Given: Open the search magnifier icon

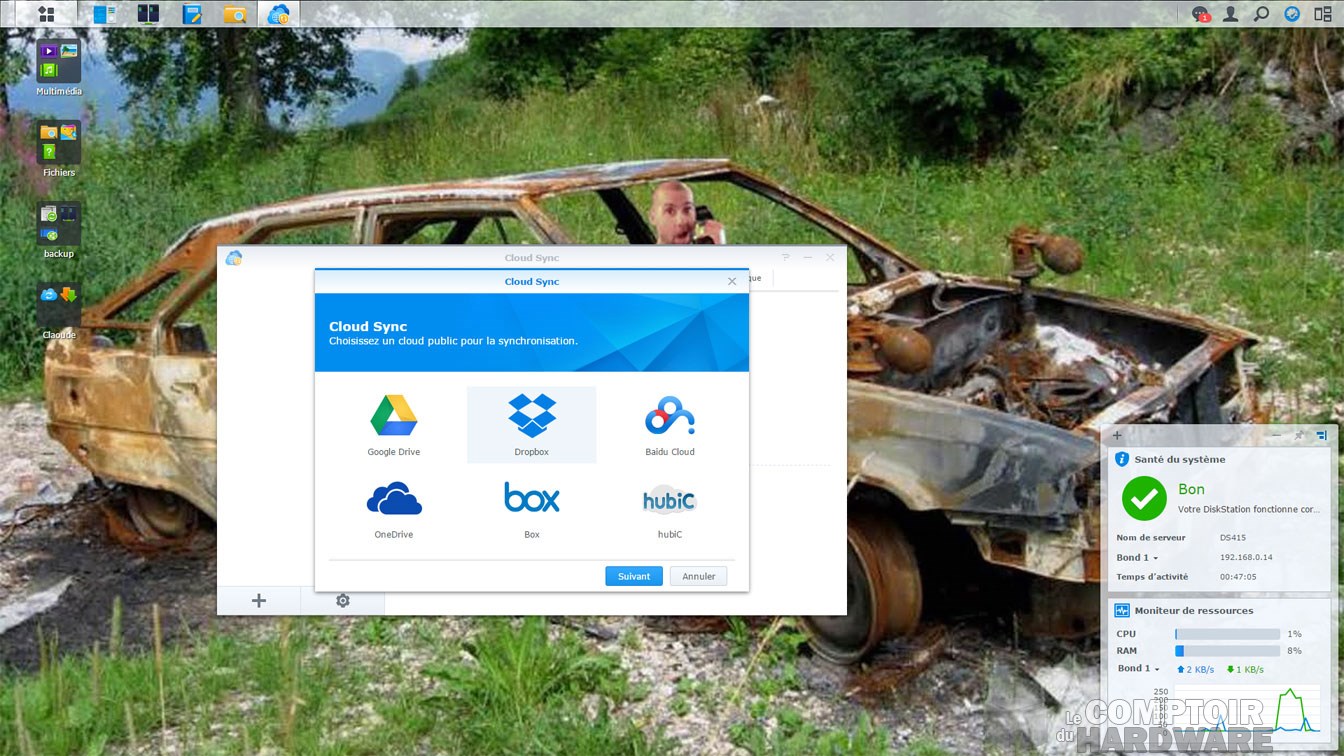Looking at the screenshot, I should pos(1262,14).
